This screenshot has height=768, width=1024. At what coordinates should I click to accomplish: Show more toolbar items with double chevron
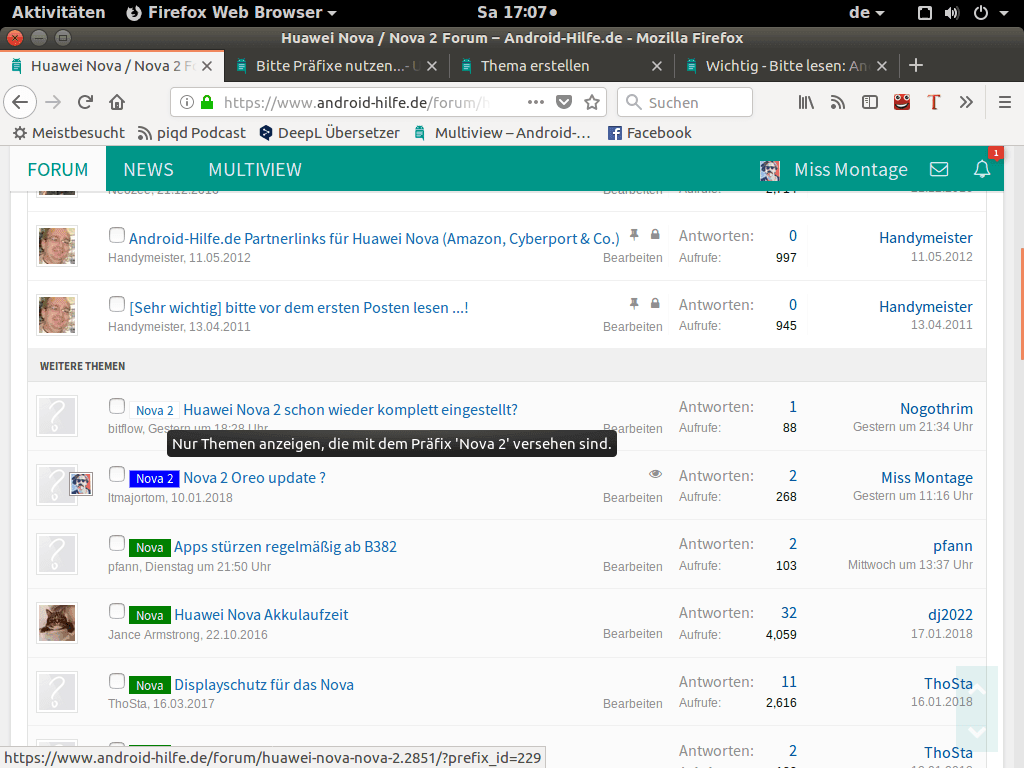pyautogui.click(x=966, y=103)
